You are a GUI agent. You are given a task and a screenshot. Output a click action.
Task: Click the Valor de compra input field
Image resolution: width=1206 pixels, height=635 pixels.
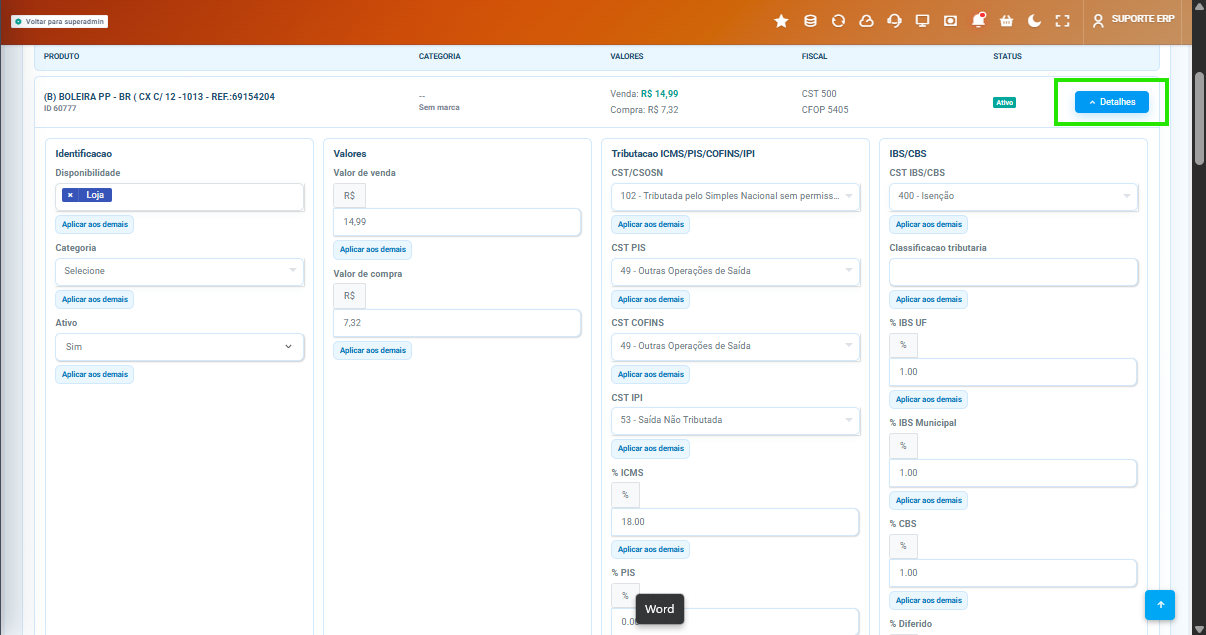click(457, 323)
